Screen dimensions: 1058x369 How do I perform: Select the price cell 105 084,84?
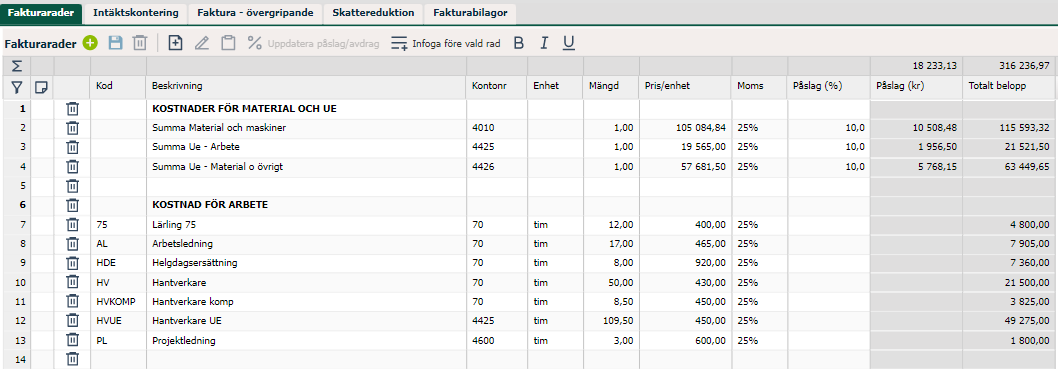click(686, 128)
